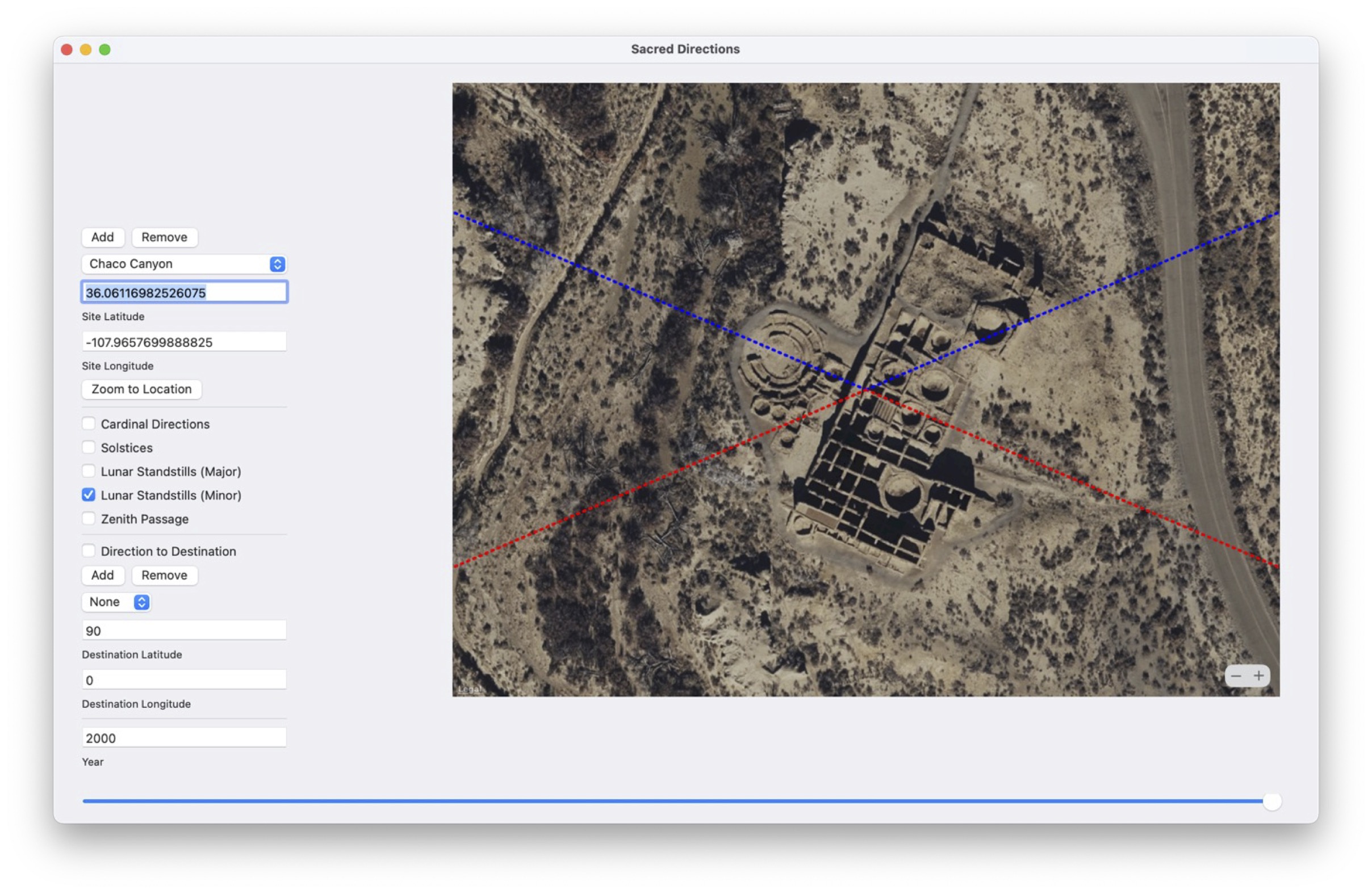Screen dimensions: 1372x894
Task: Click the Year field showing 2000
Action: pos(184,738)
